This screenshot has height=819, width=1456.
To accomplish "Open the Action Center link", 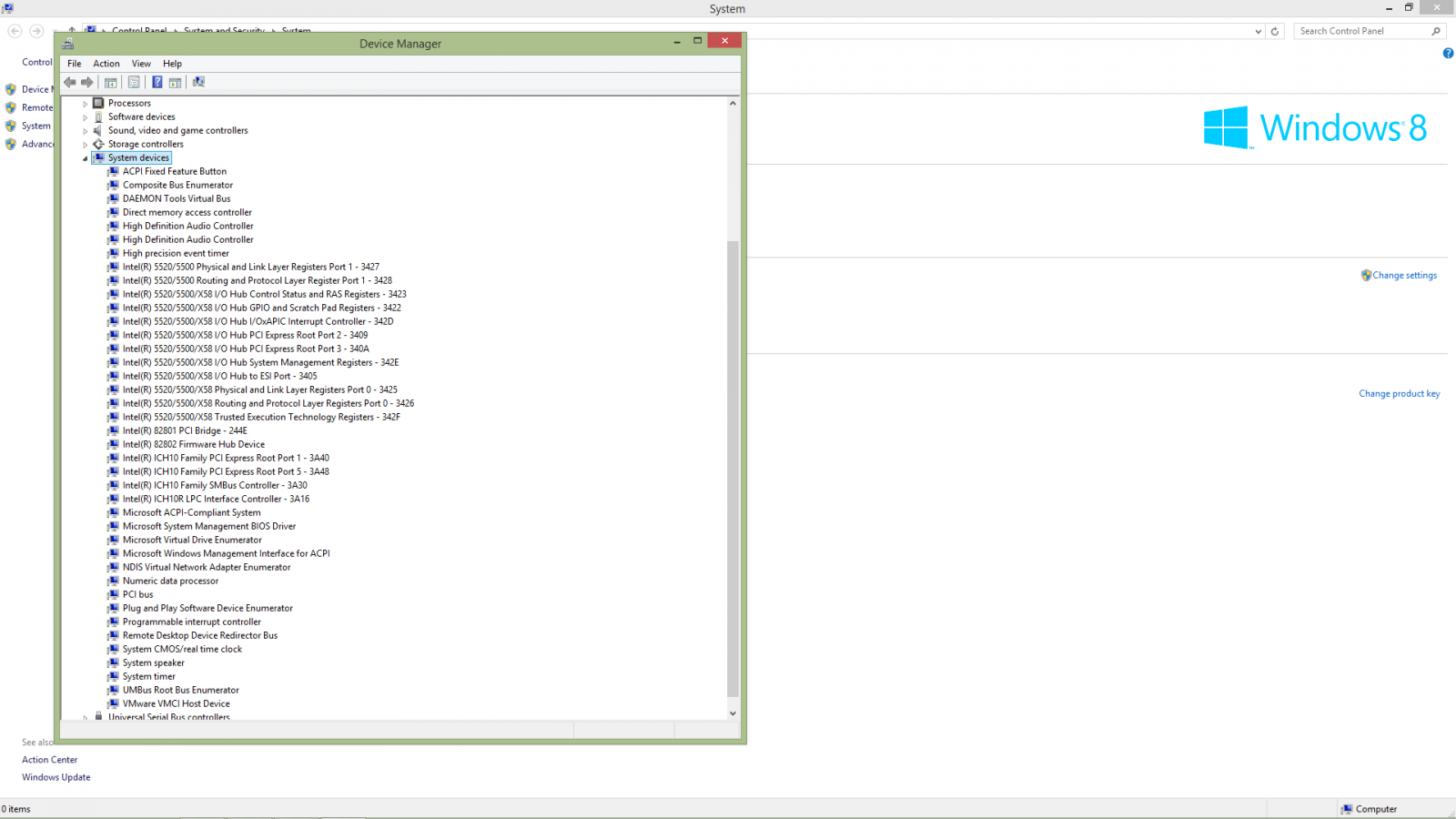I will point(50,760).
